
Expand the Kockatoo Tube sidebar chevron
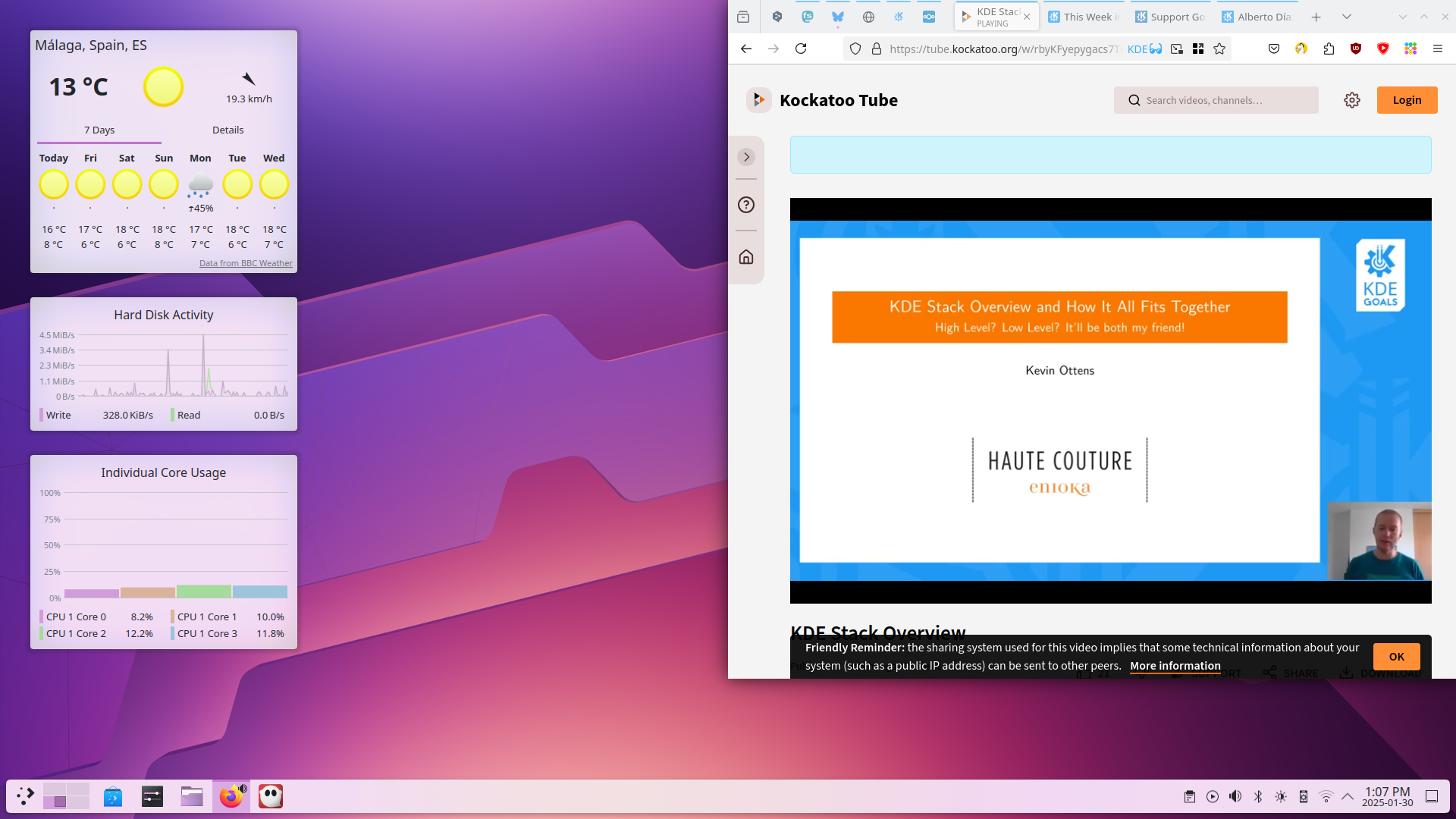pyautogui.click(x=746, y=156)
